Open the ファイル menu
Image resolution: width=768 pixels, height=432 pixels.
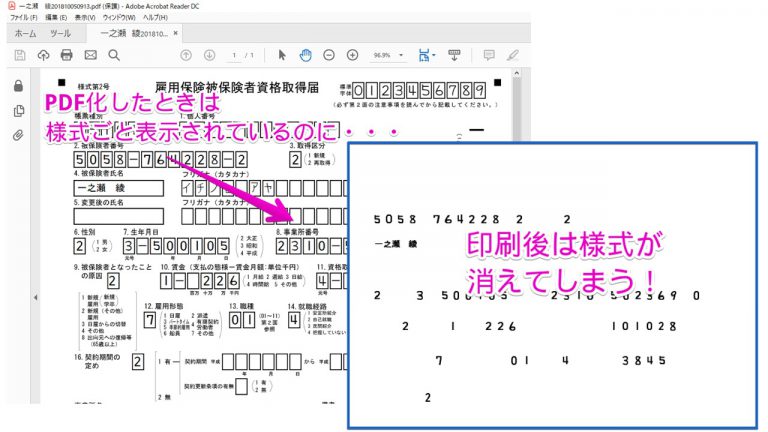pyautogui.click(x=24, y=18)
